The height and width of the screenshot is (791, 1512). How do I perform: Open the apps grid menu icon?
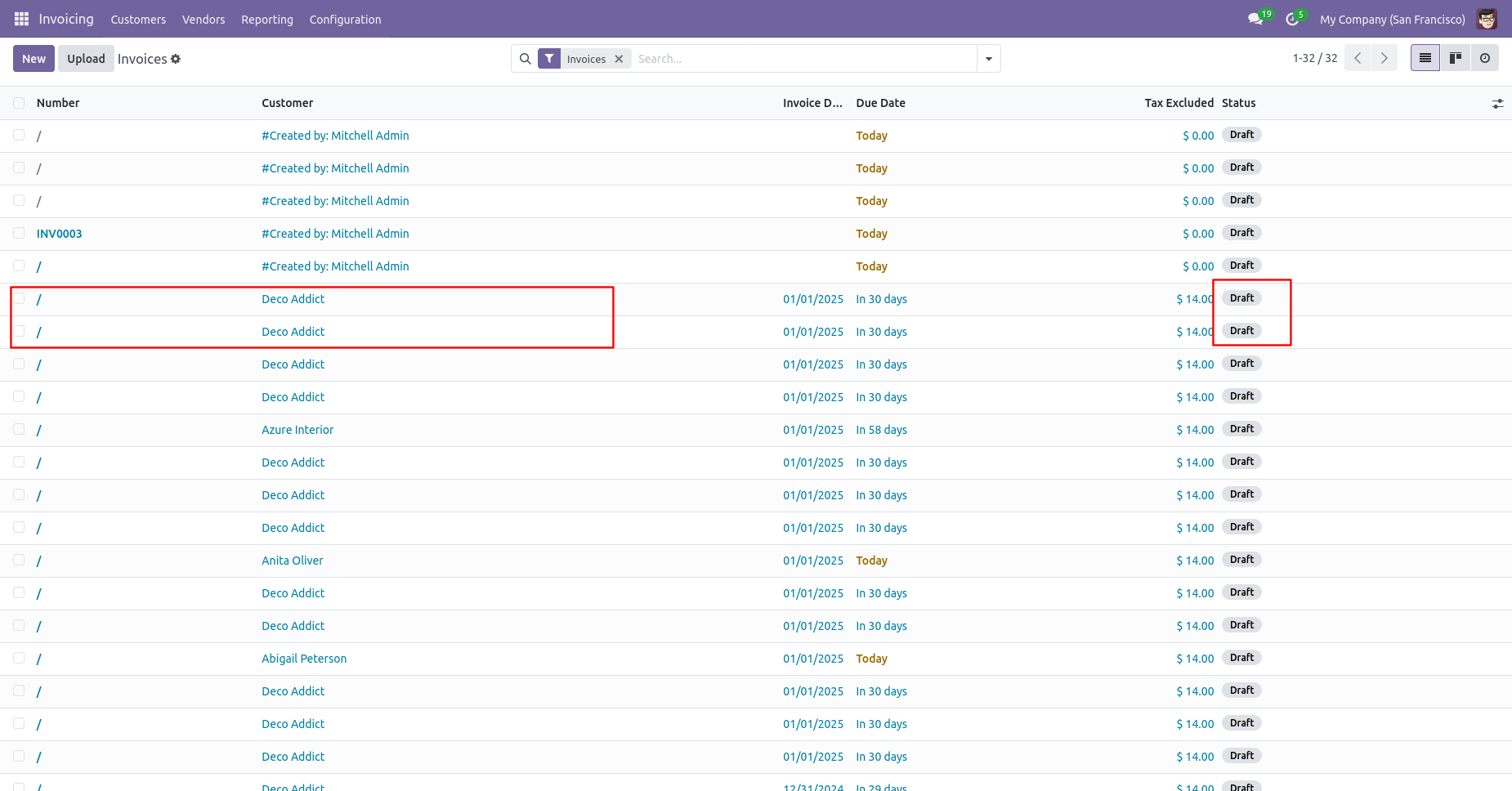coord(21,19)
